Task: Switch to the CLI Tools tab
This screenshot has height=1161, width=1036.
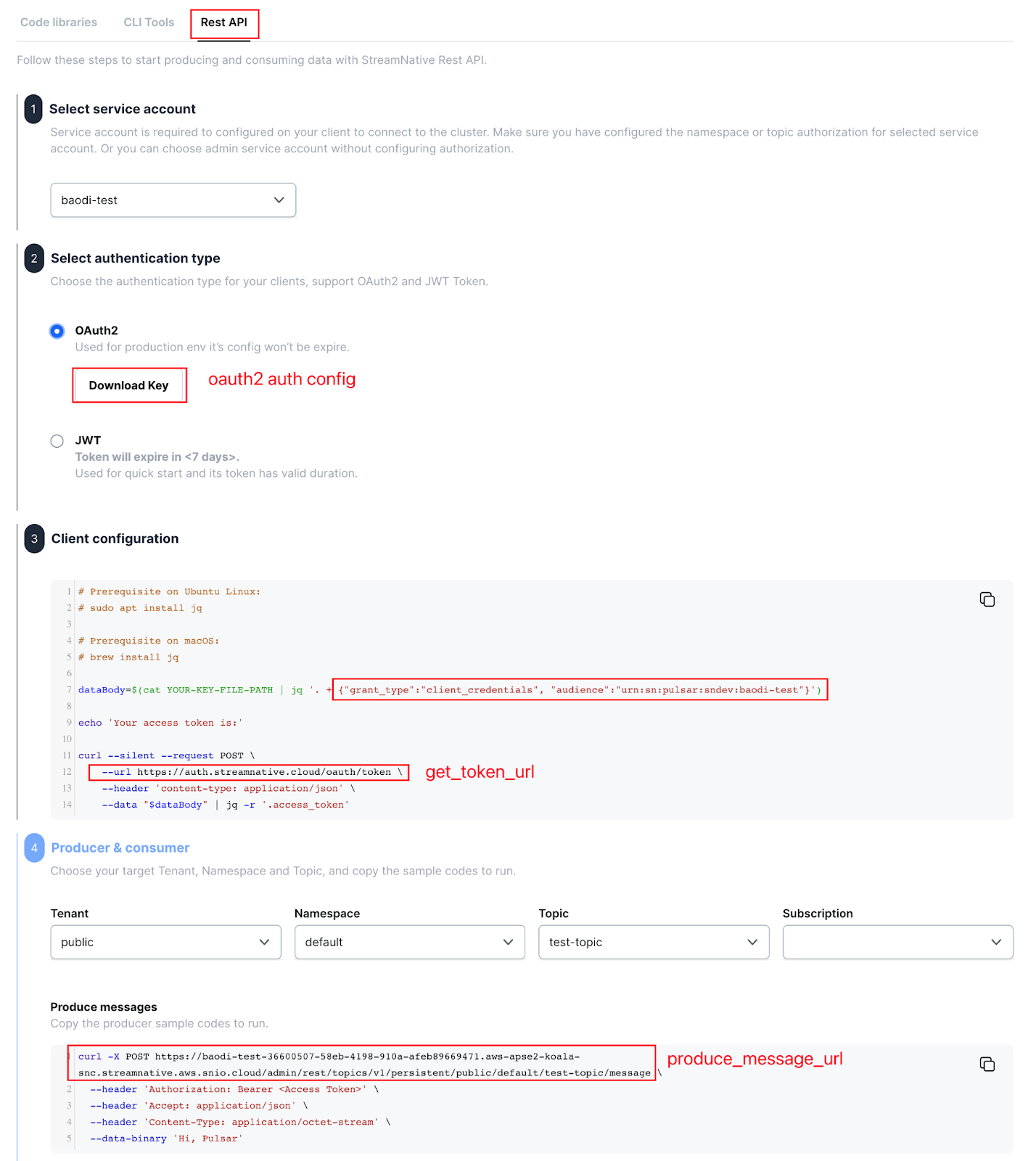Action: (x=149, y=22)
